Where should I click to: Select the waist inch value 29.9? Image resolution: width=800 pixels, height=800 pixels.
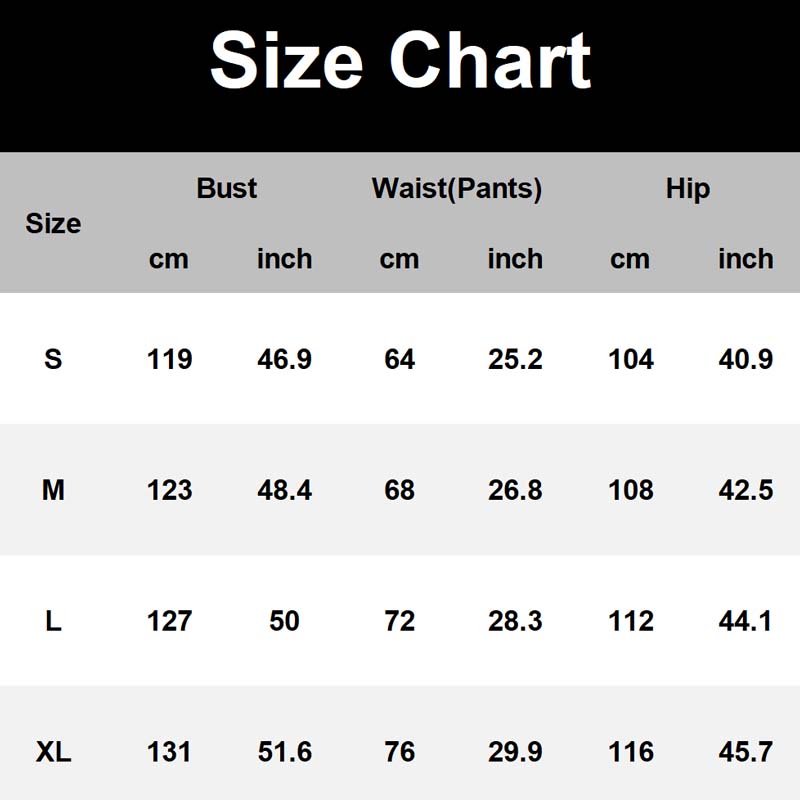click(x=515, y=752)
